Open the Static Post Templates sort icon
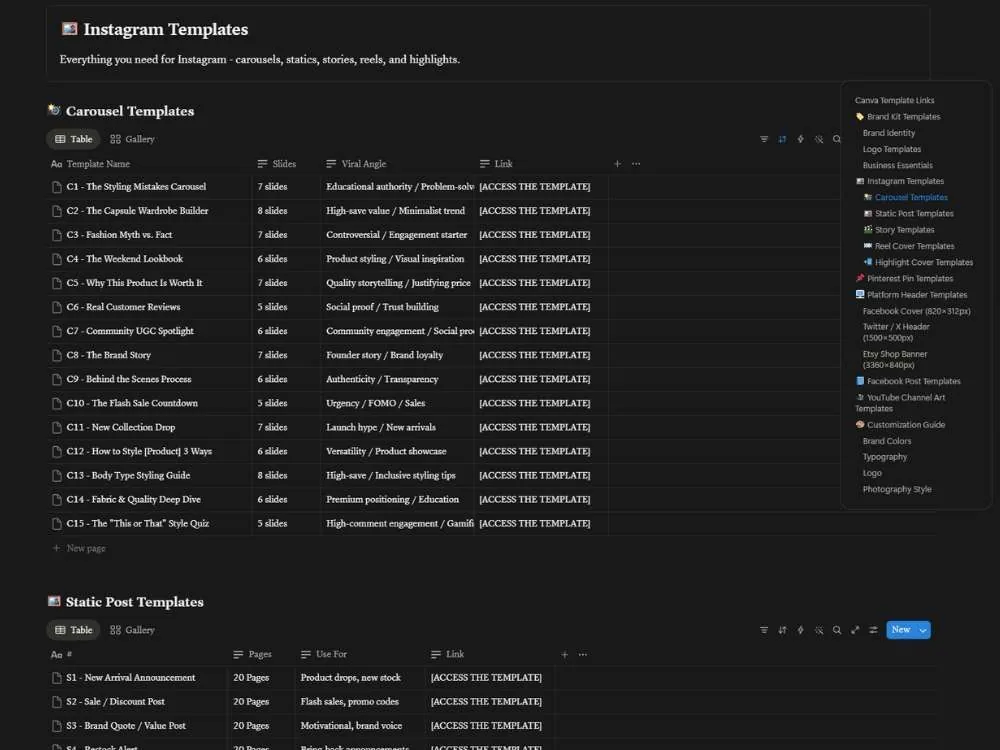 [x=782, y=630]
